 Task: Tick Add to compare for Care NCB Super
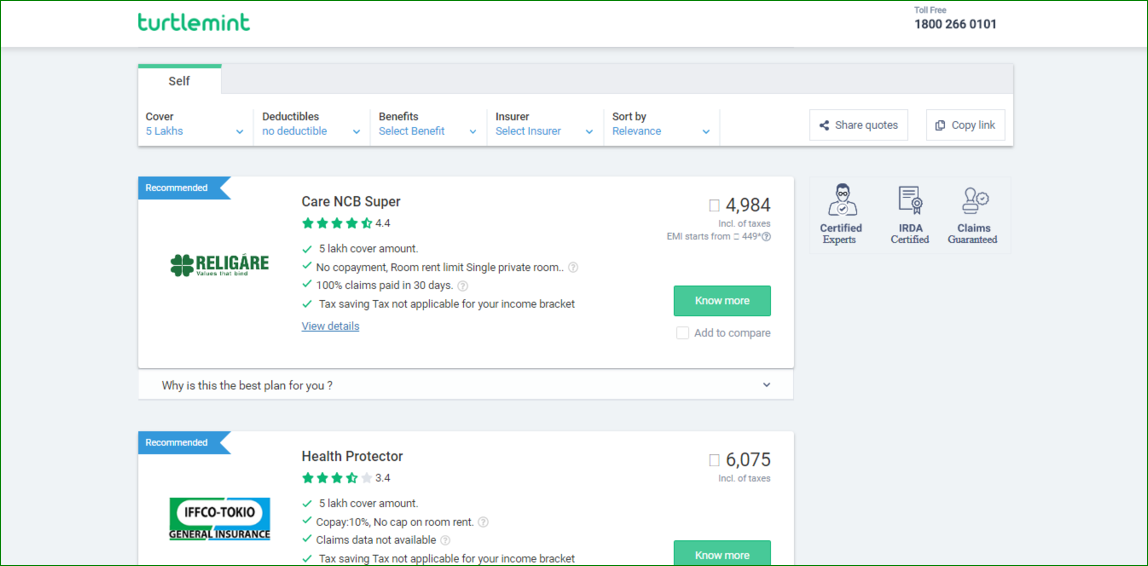[x=682, y=333]
